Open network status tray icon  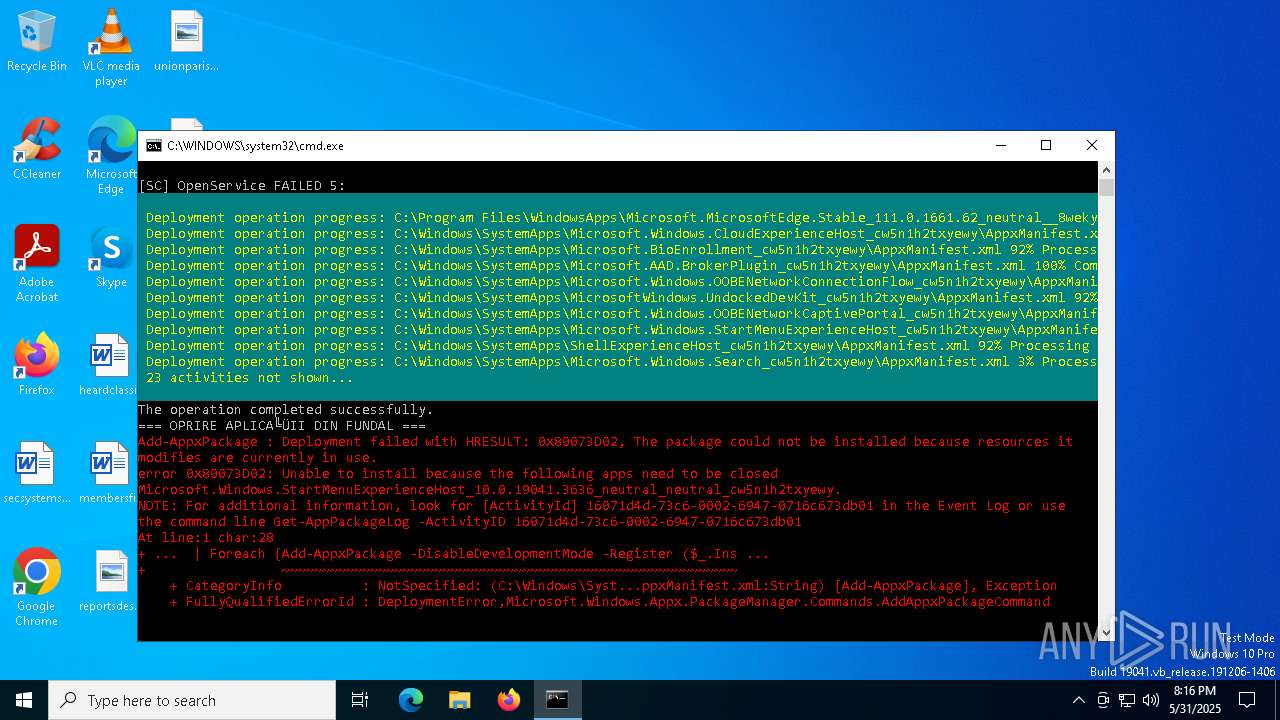click(x=1127, y=700)
